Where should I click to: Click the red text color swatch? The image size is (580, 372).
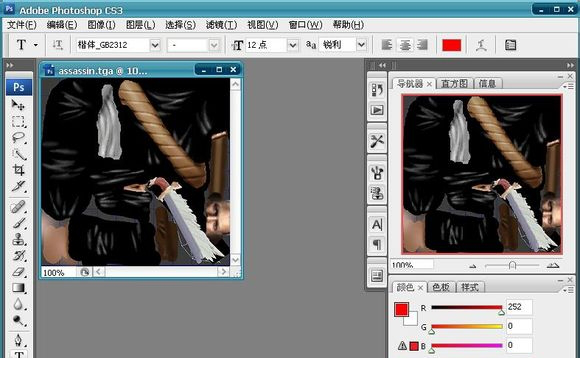tap(452, 45)
